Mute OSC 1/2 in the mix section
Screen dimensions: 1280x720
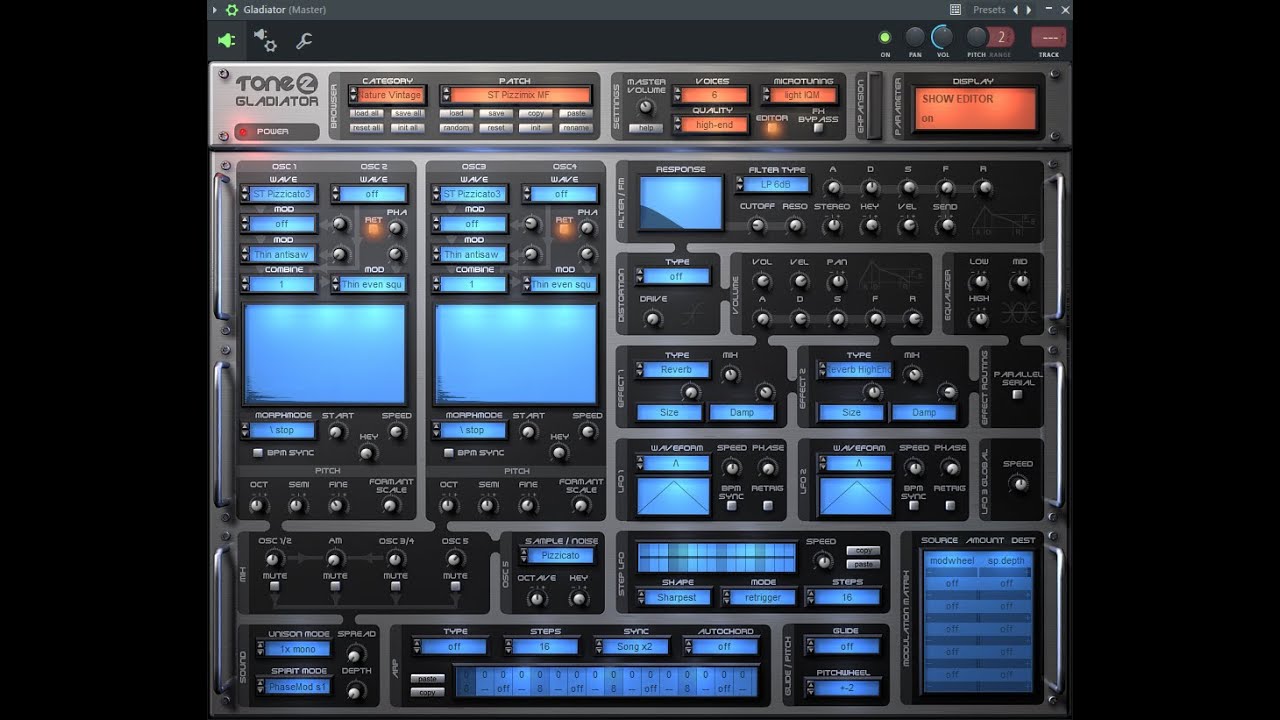point(275,586)
